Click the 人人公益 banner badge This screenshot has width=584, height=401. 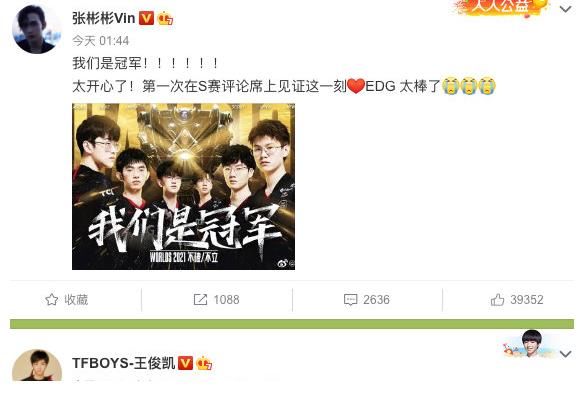point(500,7)
